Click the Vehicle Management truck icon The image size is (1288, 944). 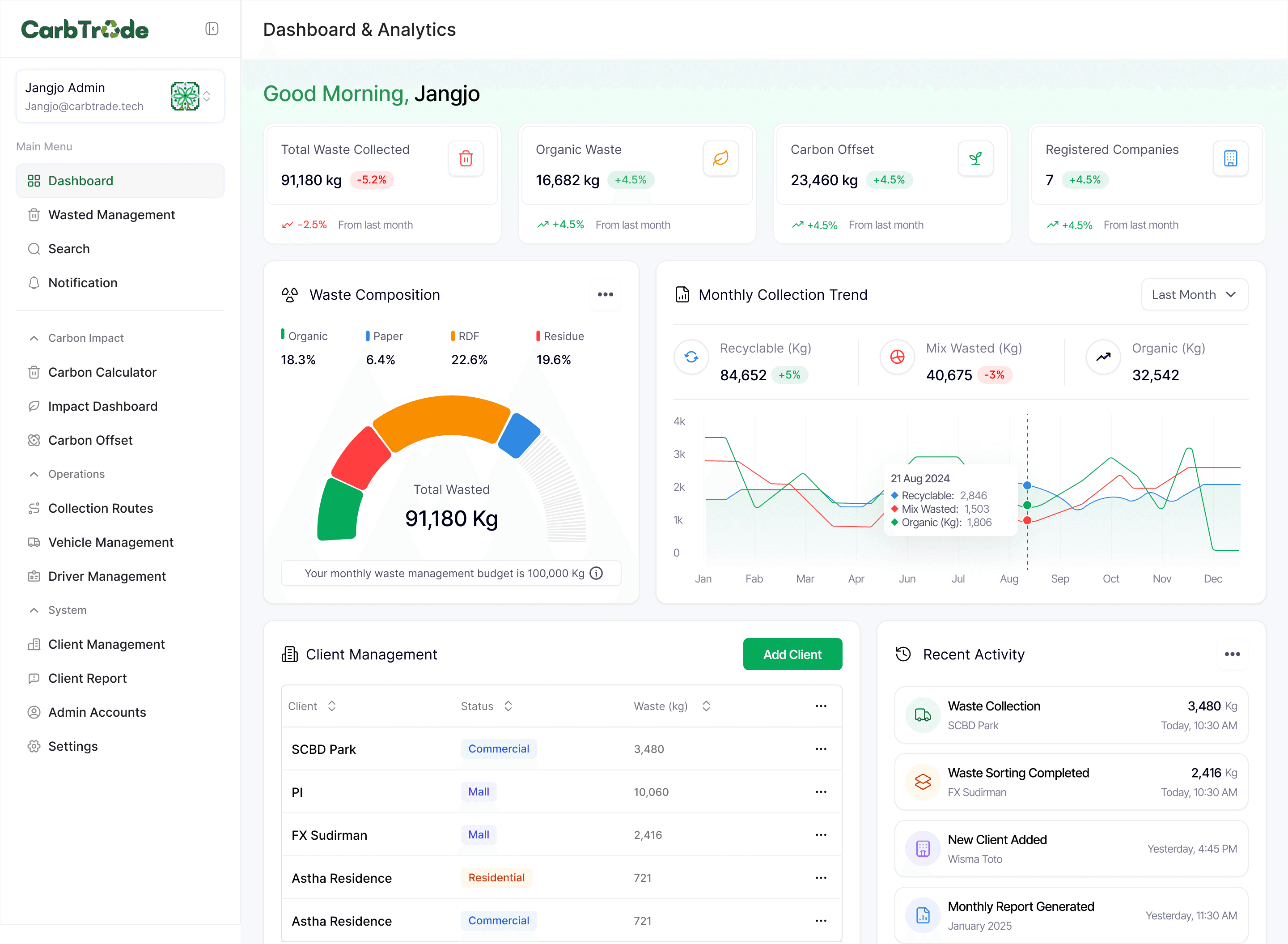click(34, 542)
